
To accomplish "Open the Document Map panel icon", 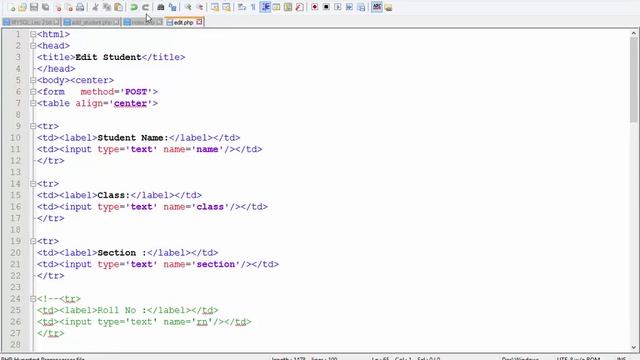I will pos(288,7).
